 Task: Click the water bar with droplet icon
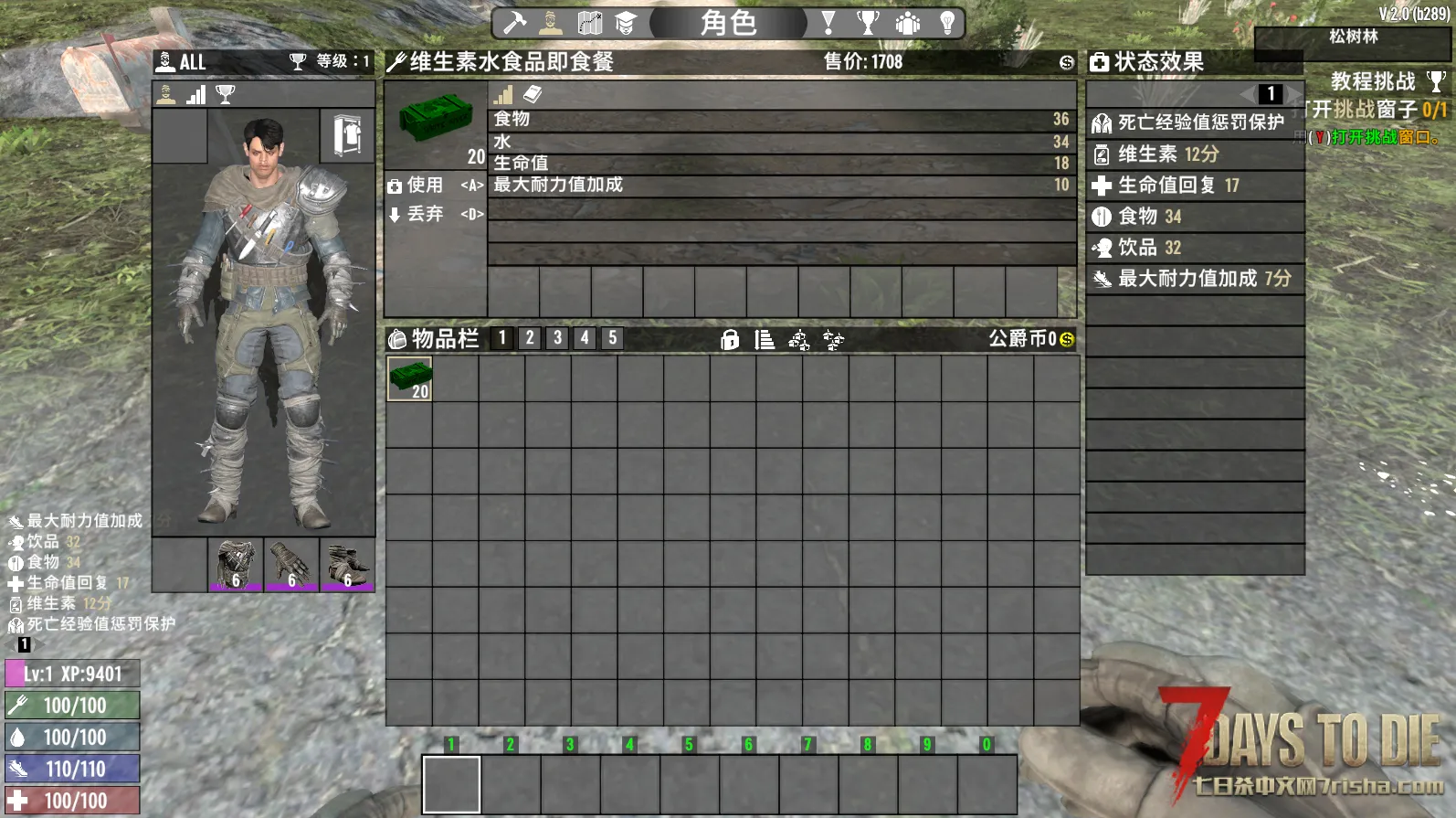72,737
